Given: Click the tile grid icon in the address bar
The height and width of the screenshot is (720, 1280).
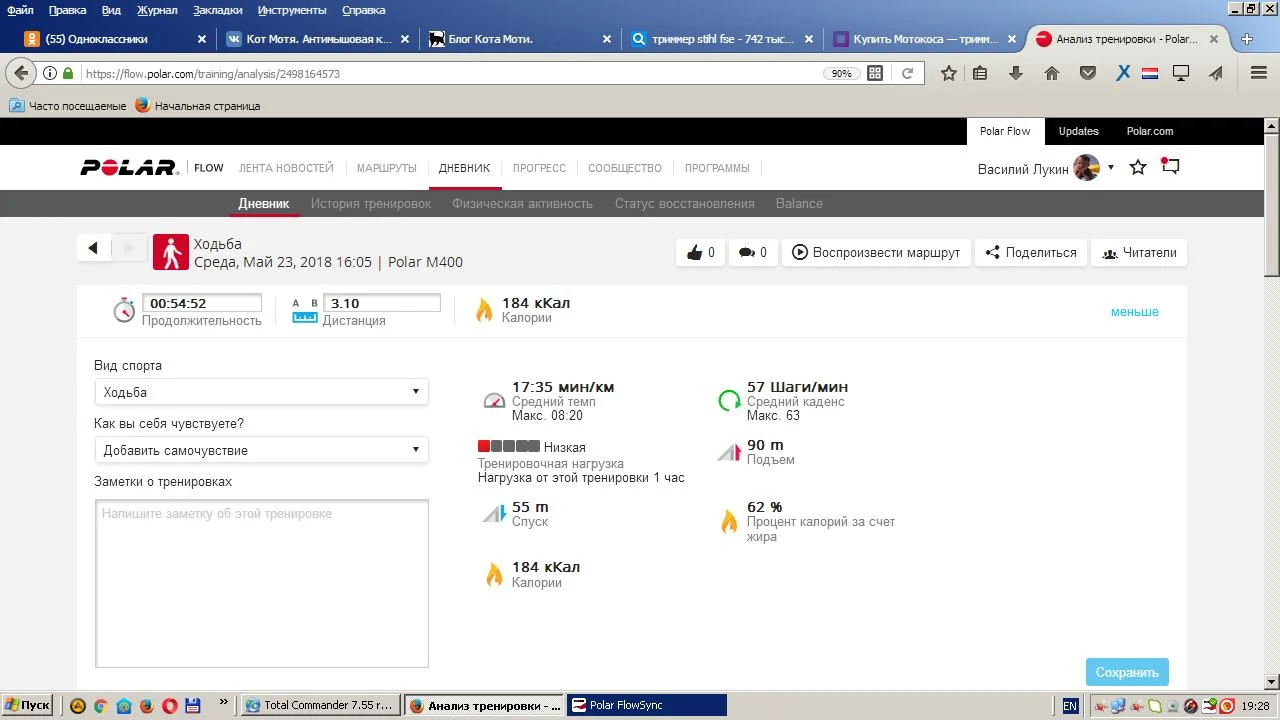Looking at the screenshot, I should tap(875, 73).
